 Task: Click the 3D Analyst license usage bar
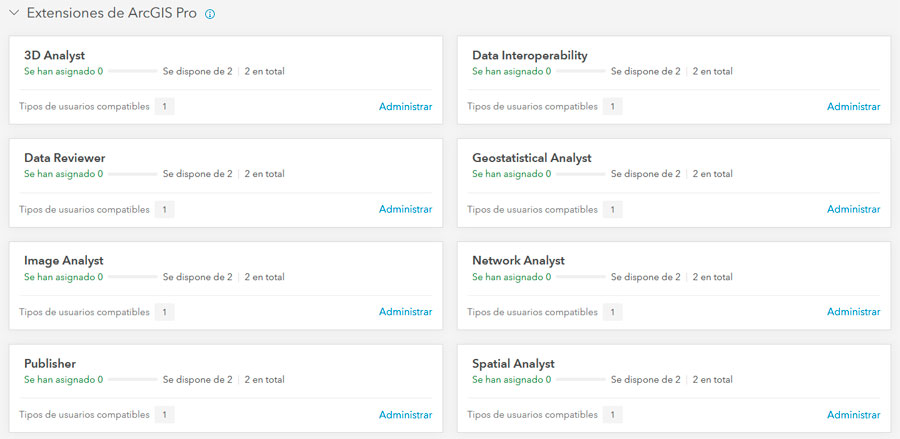(x=133, y=71)
